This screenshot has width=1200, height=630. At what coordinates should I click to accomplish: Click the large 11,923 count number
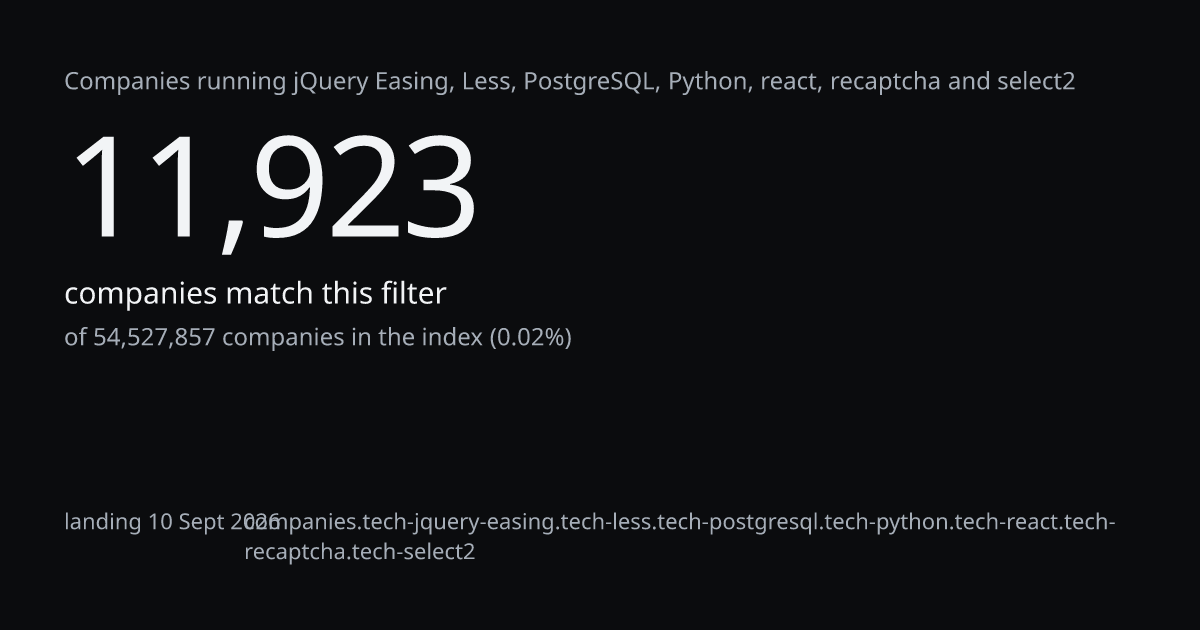coord(271,190)
